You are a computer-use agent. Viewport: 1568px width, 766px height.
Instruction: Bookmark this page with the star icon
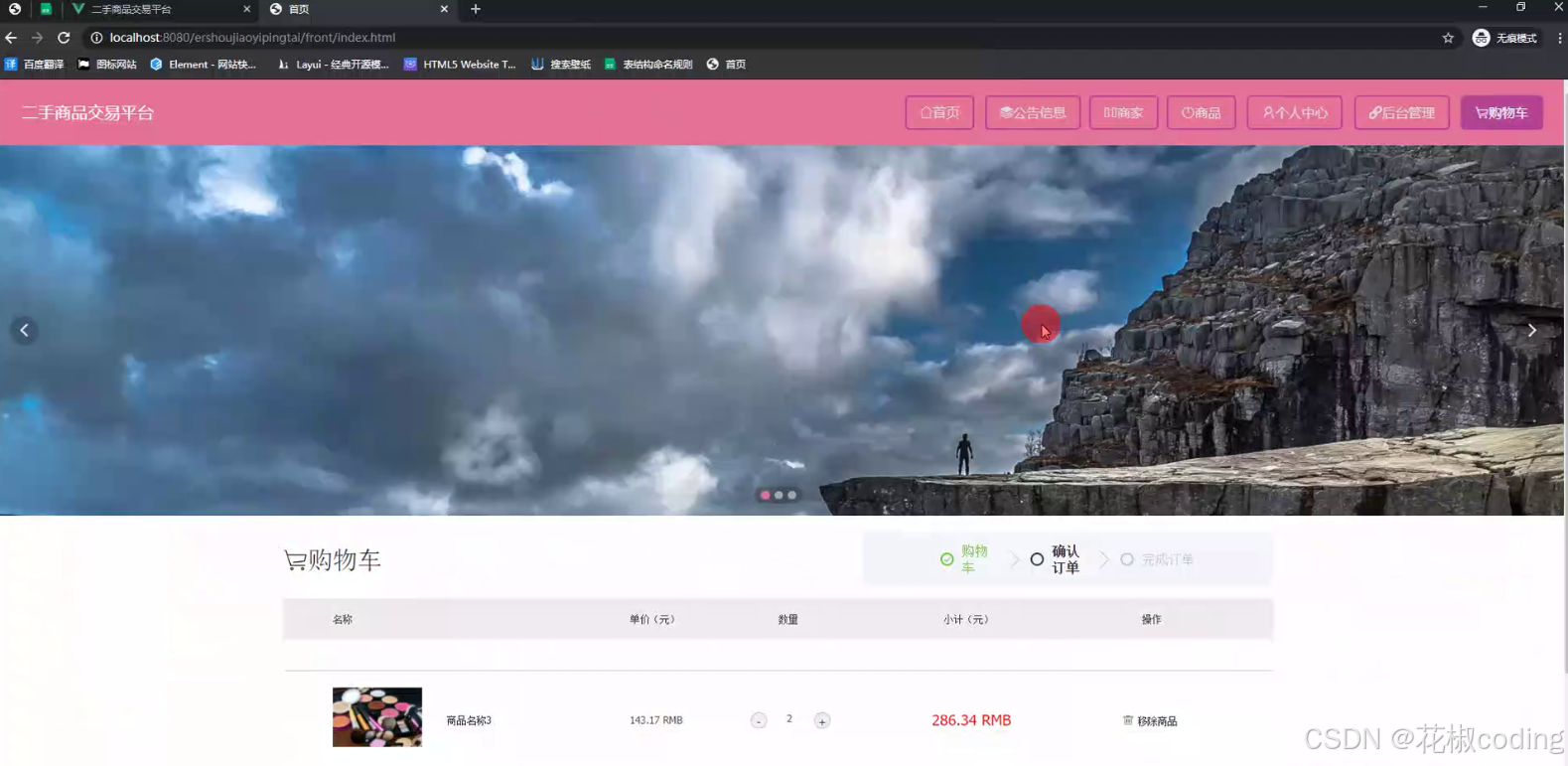[1448, 38]
